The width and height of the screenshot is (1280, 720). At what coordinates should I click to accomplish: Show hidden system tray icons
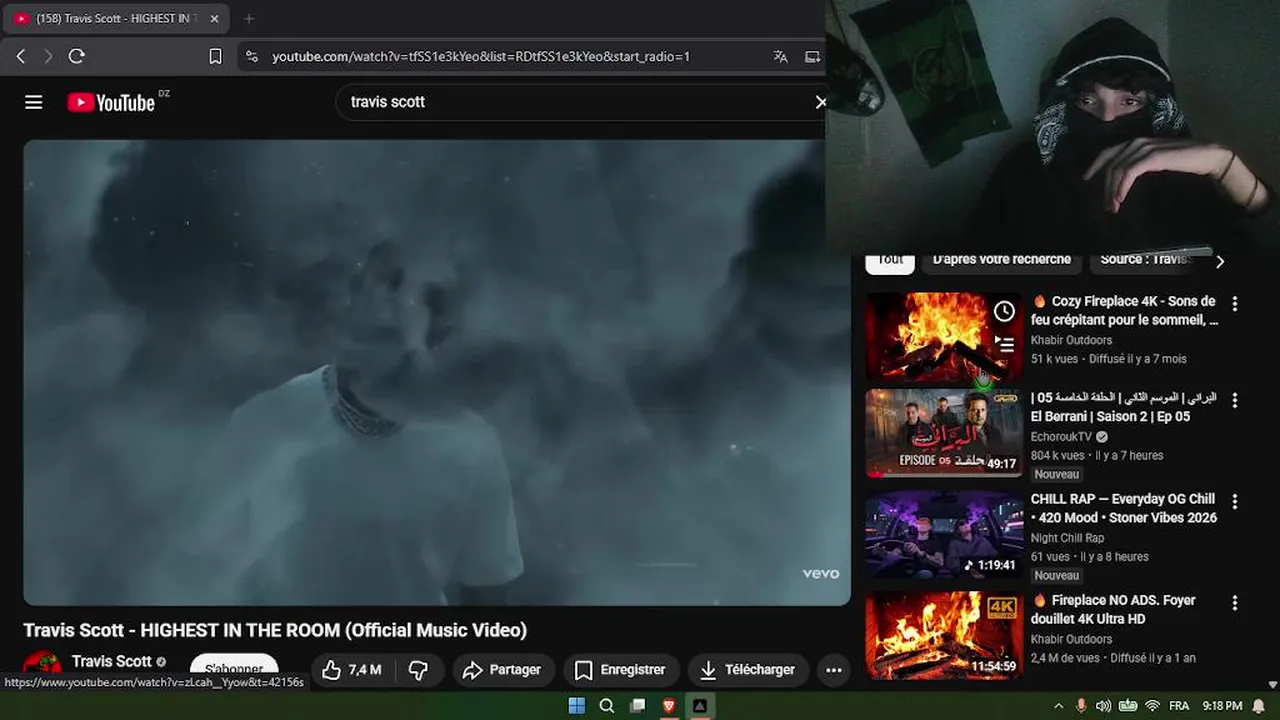[x=1058, y=706]
